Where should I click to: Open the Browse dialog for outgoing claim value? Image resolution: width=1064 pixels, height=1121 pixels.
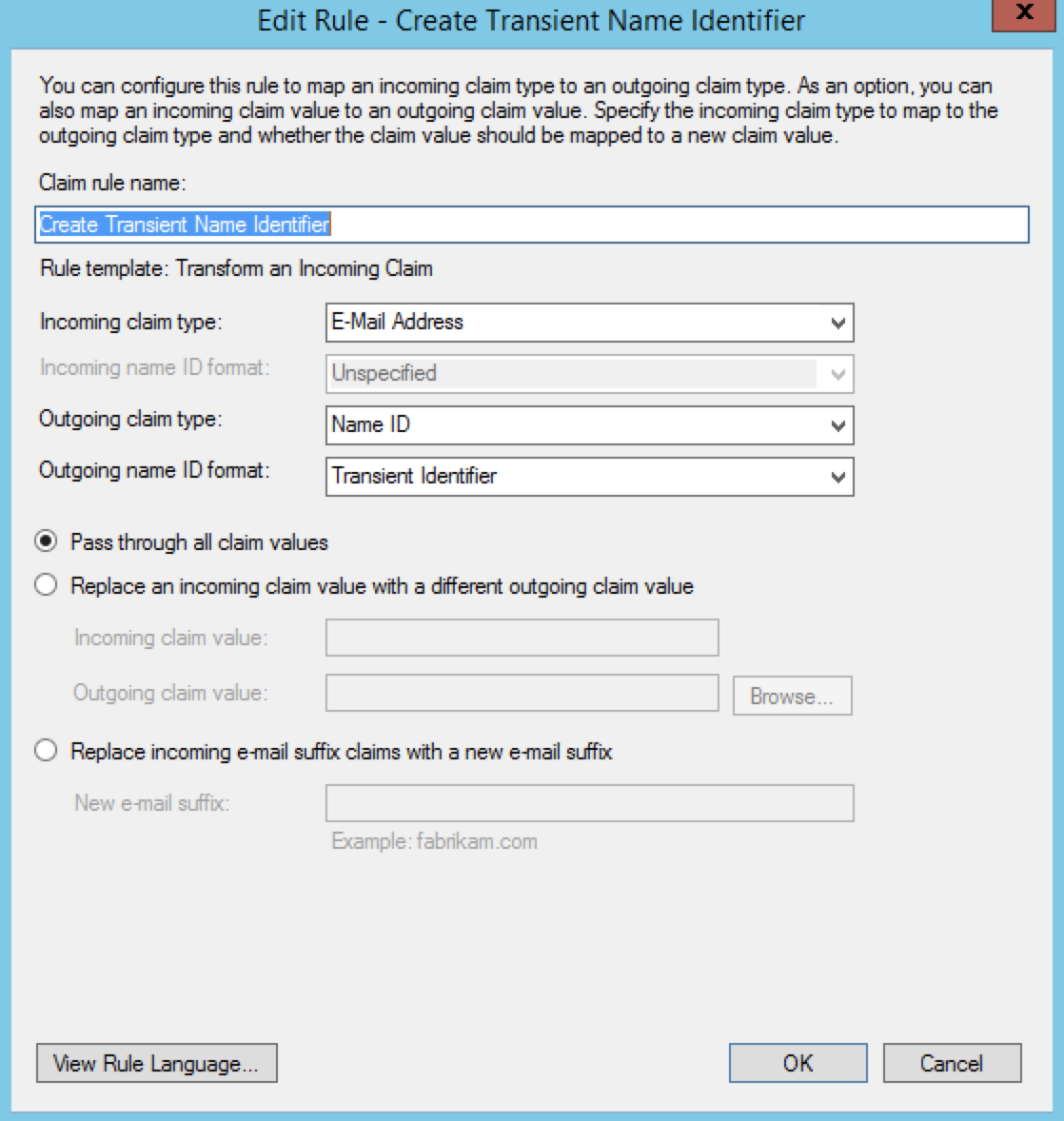pos(793,696)
